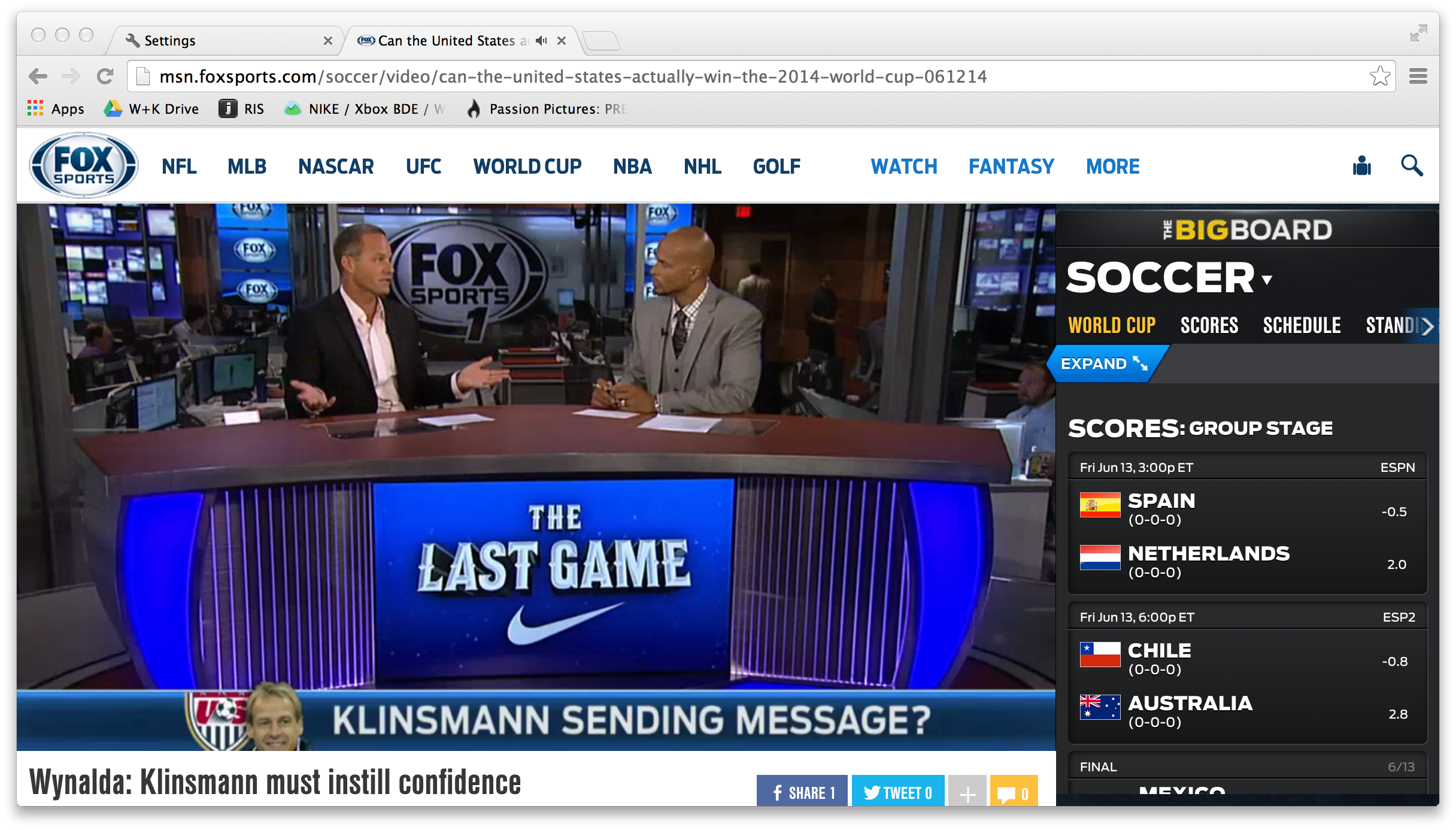Click the Fox Sports logo
This screenshot has width=1456, height=830.
[84, 166]
